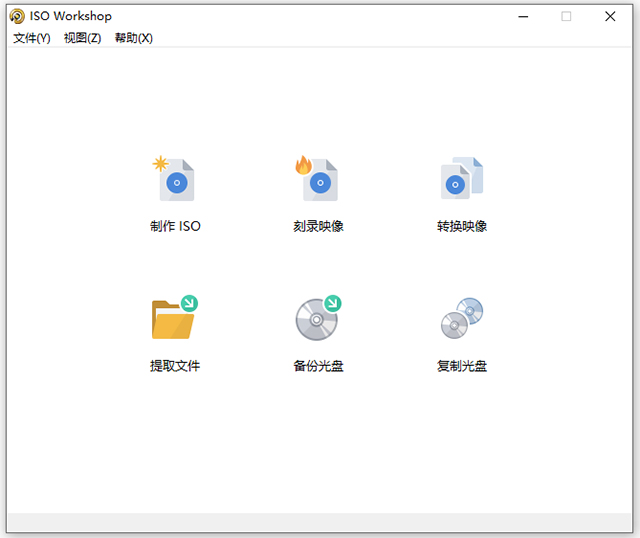Viewport: 640px width, 538px height.
Task: Click the 提取文件 text label
Action: (x=175, y=366)
